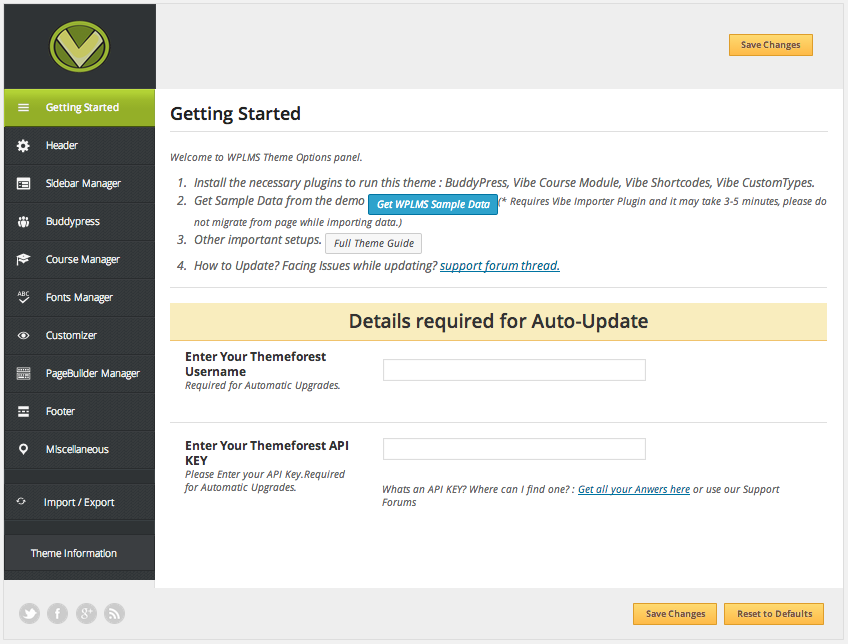
Task: Click the Import / Export refresh icon
Action: pyautogui.click(x=21, y=501)
